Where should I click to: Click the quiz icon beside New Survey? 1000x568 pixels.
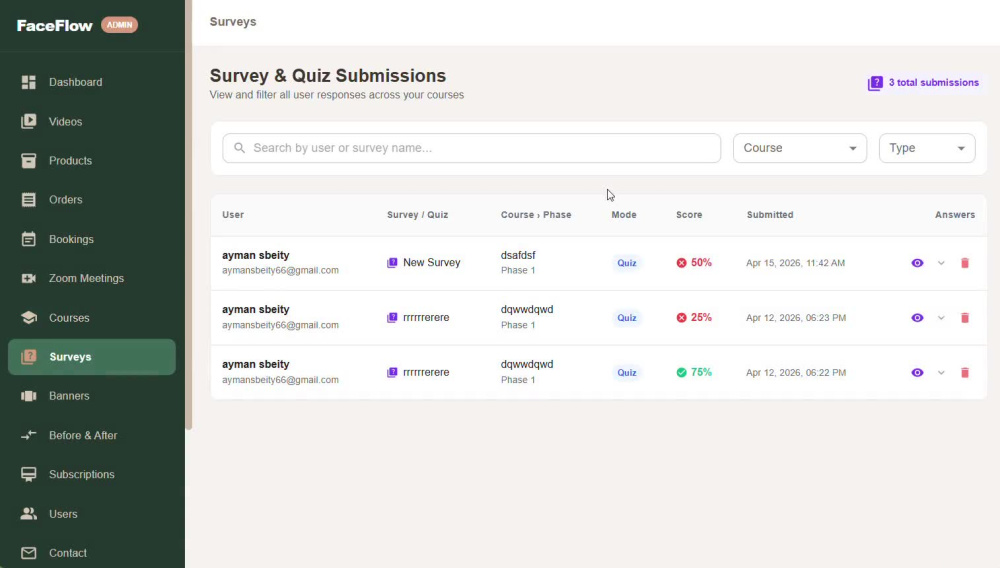click(392, 263)
